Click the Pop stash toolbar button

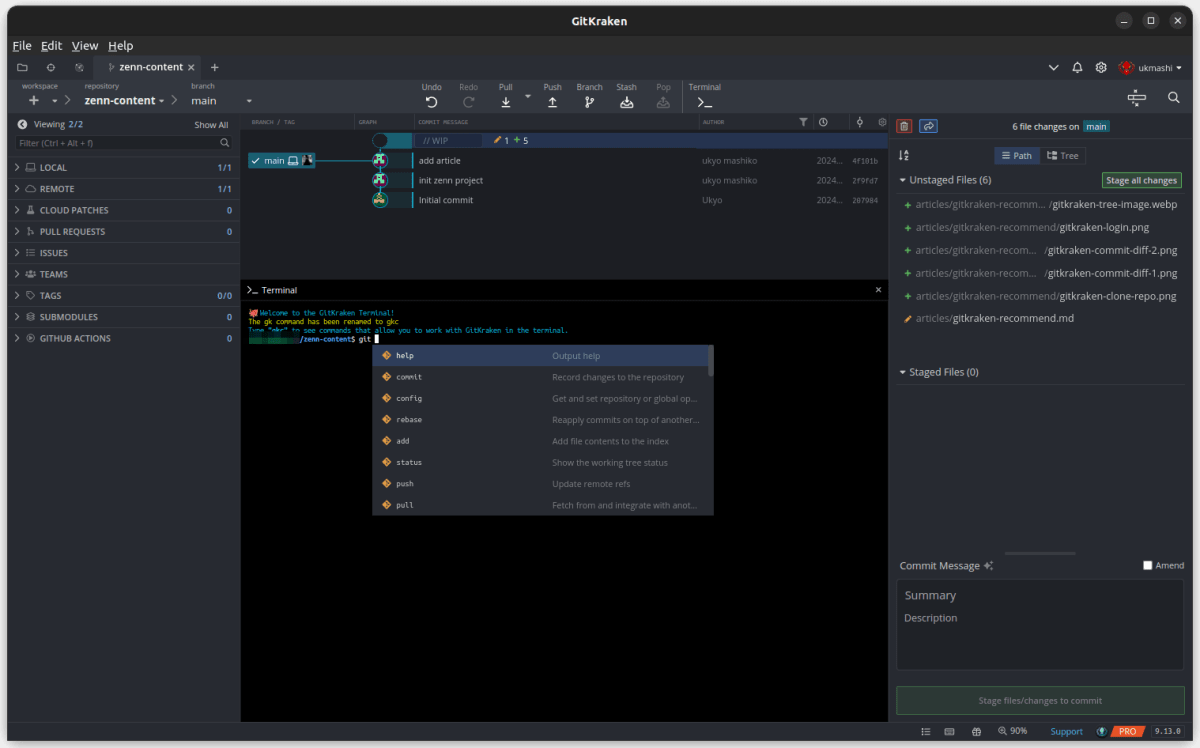tap(663, 96)
